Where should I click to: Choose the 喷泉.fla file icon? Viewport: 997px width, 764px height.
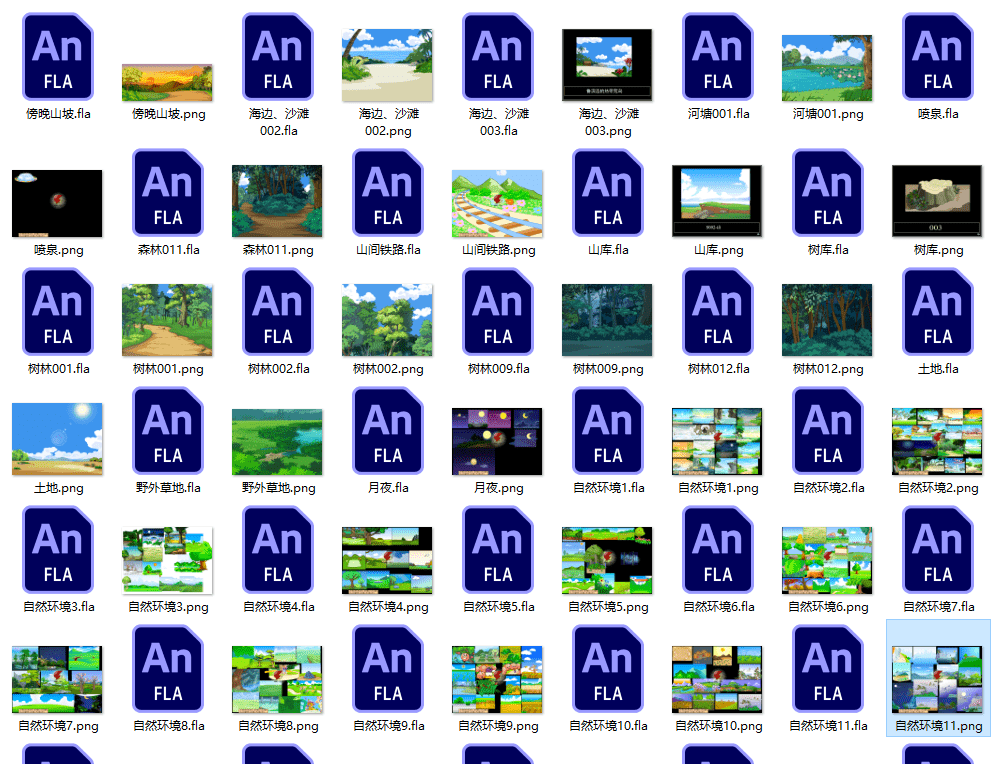click(x=938, y=57)
